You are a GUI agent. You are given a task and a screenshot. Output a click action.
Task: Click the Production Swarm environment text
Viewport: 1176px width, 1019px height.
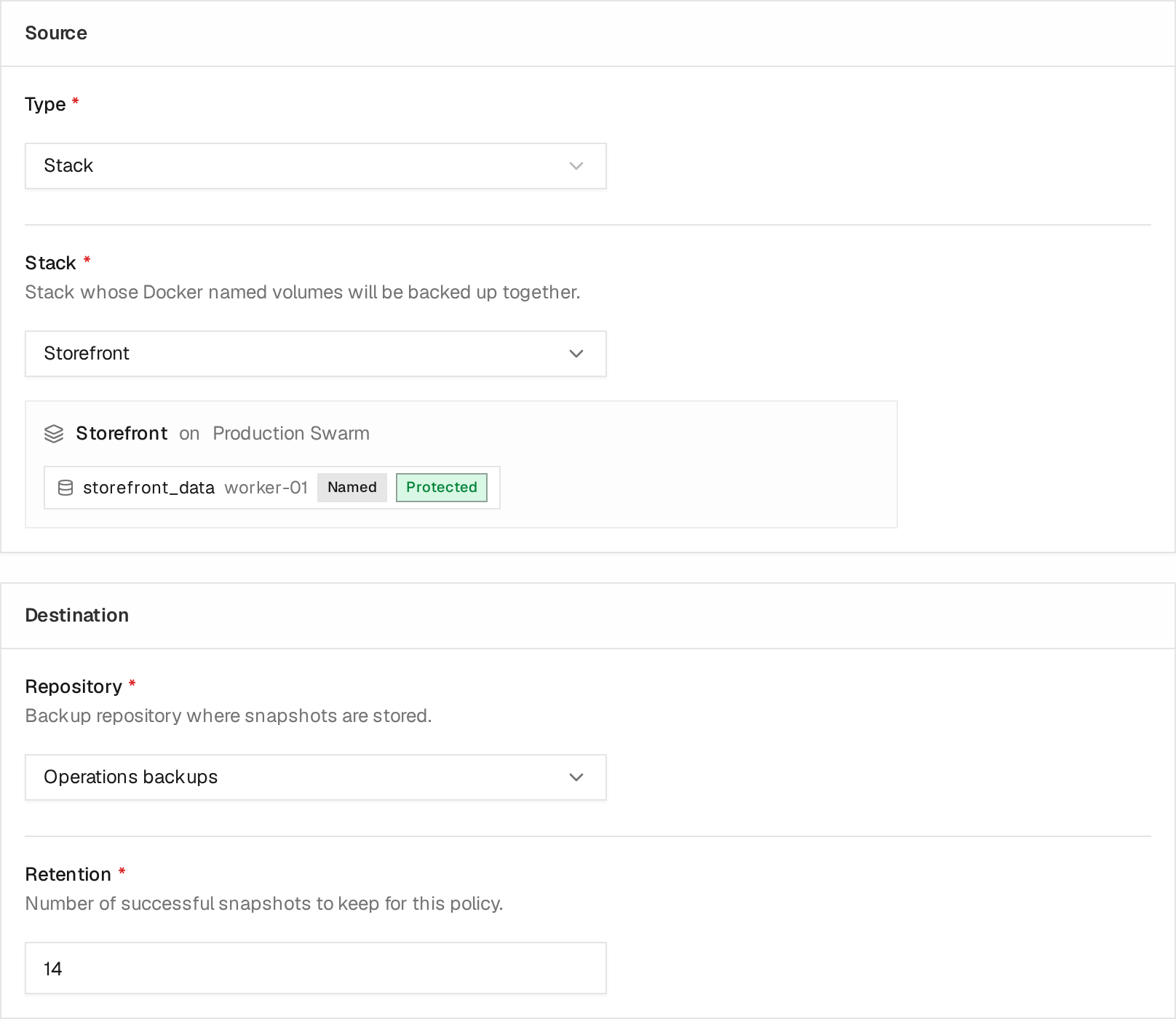[x=291, y=434]
